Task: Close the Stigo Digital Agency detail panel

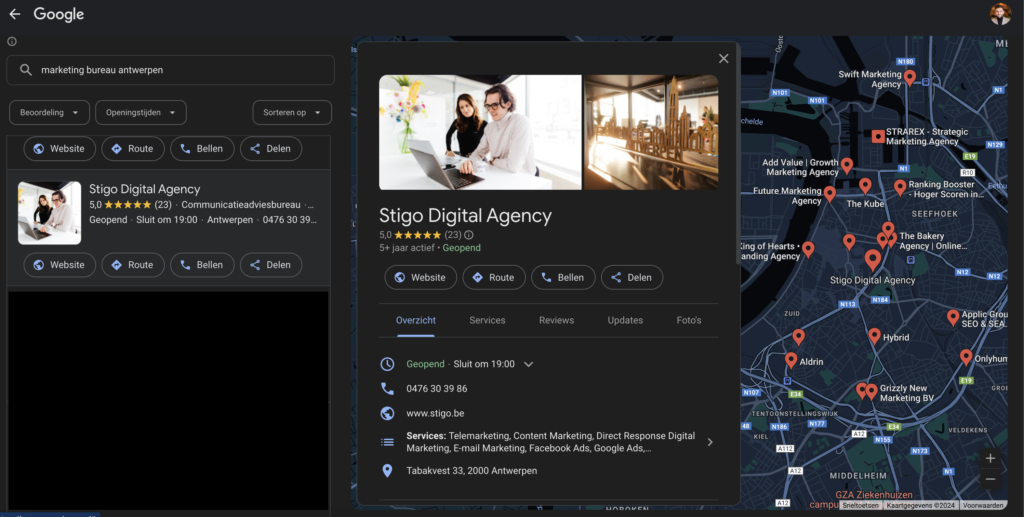Action: pyautogui.click(x=724, y=59)
